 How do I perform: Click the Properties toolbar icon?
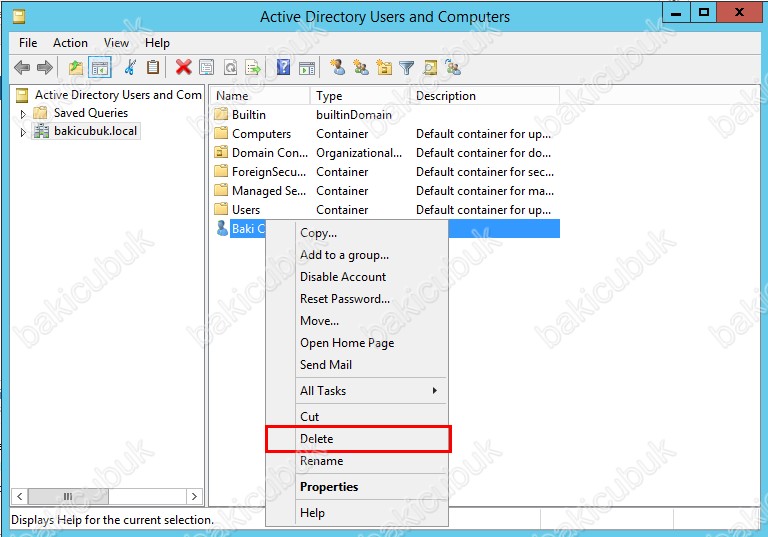point(206,67)
